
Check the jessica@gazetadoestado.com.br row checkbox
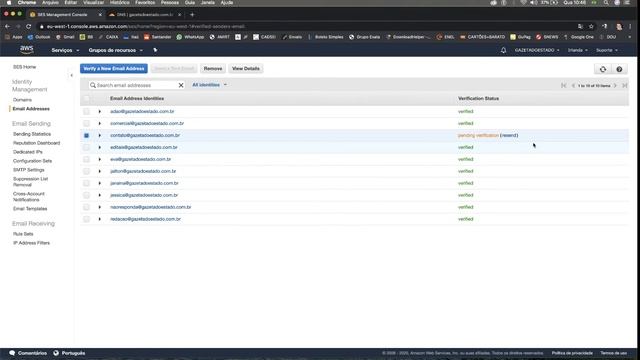point(87,195)
